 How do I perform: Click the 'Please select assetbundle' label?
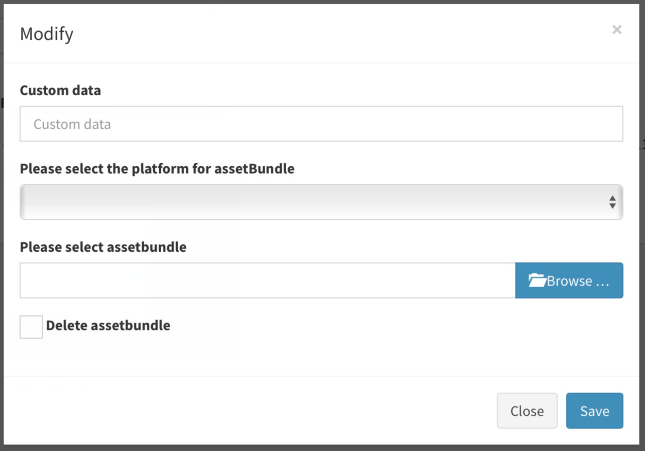tap(103, 247)
